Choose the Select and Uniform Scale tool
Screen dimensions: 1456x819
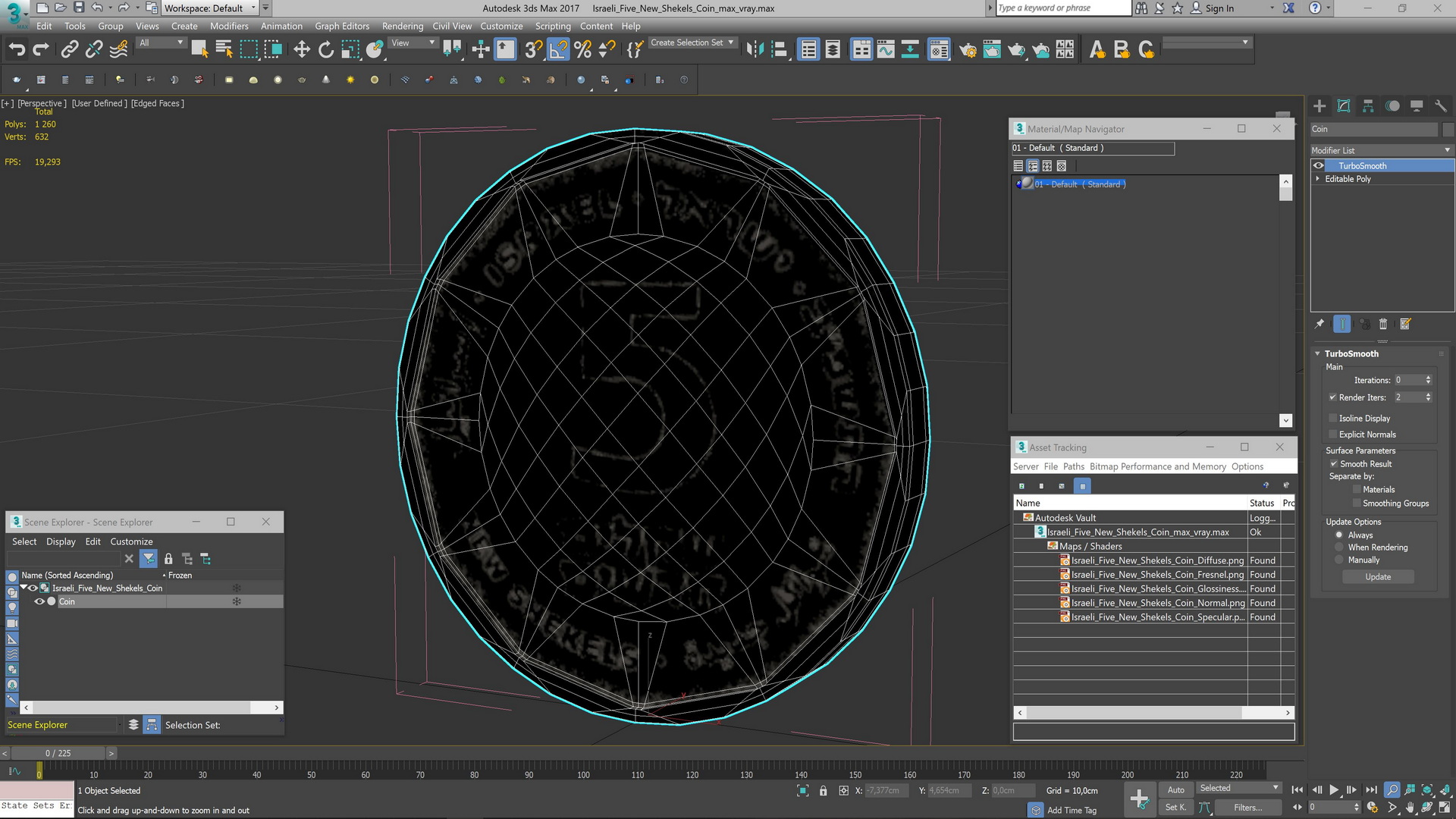350,50
